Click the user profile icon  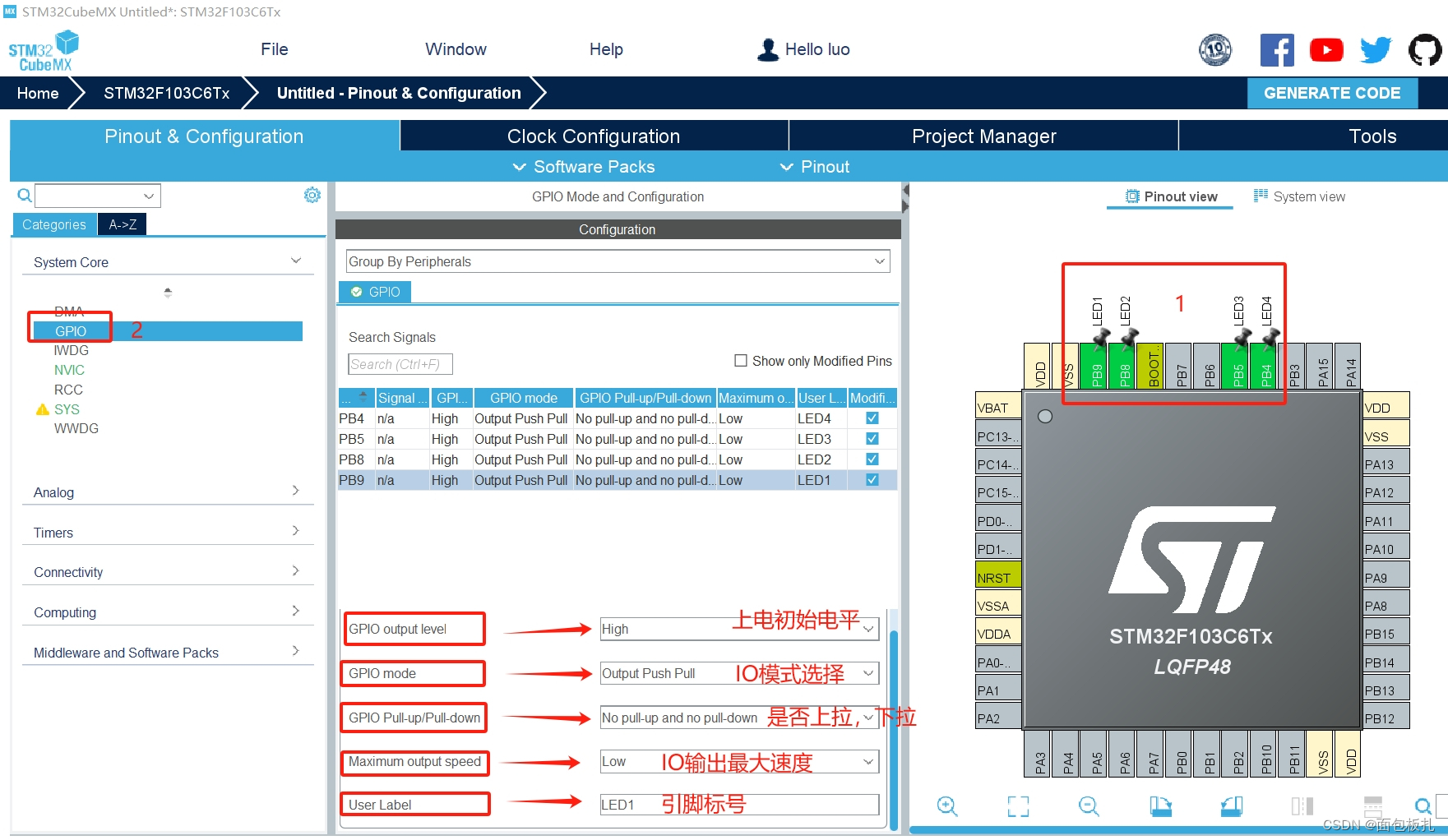tap(768, 50)
